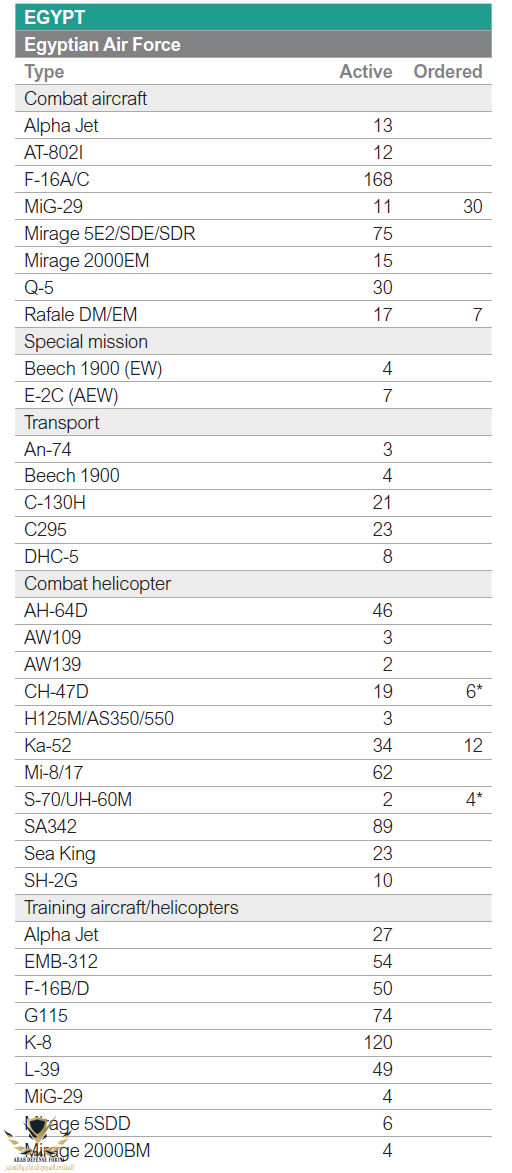Click the E-2C (AEW) row
This screenshot has height=1173, width=512.
tap(254, 396)
